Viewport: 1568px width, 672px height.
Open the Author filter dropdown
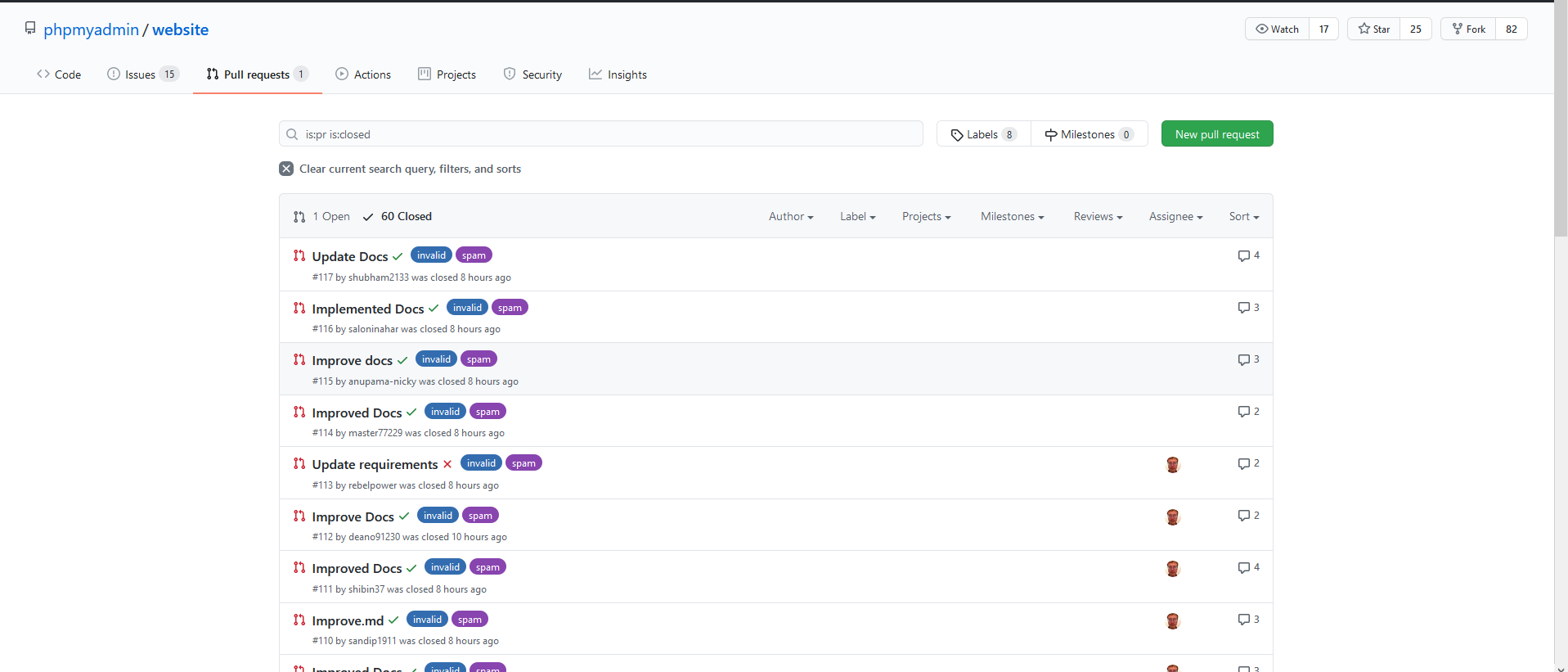pyautogui.click(x=790, y=217)
